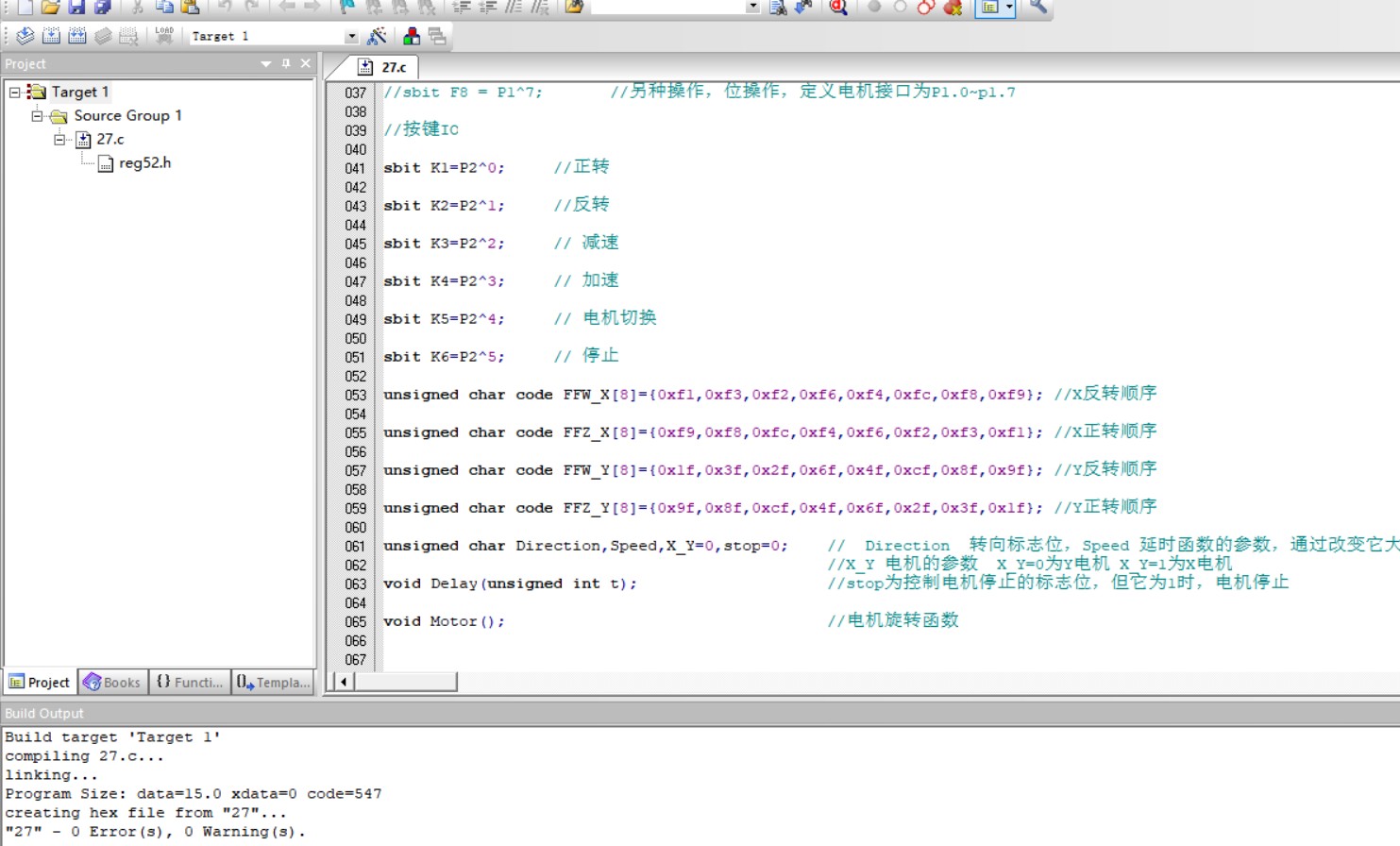Navigate forwards with the right arrow icon
Screen dimensions: 1400x846
[x=312, y=7]
